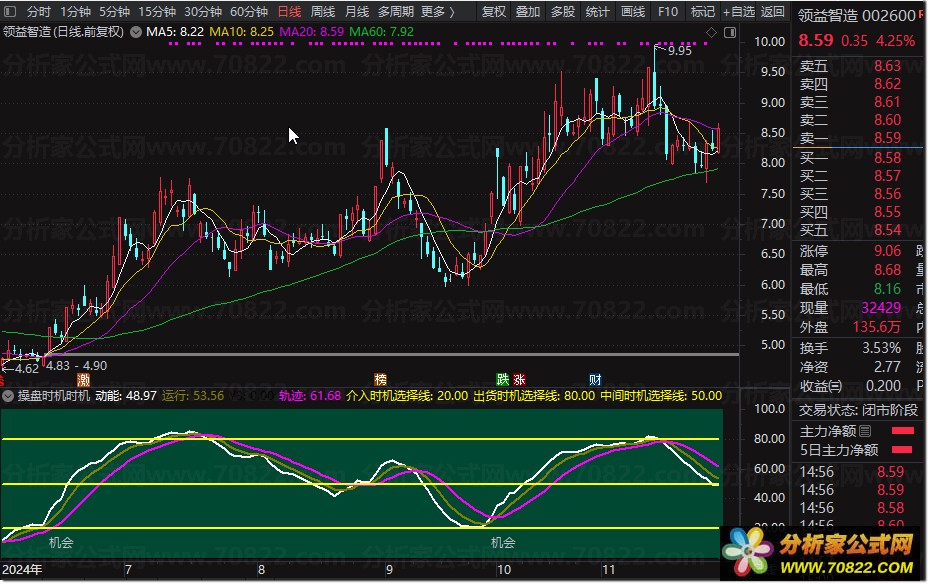
Task: Click the 买二 8.57 order row
Action: pyautogui.click(x=850, y=175)
